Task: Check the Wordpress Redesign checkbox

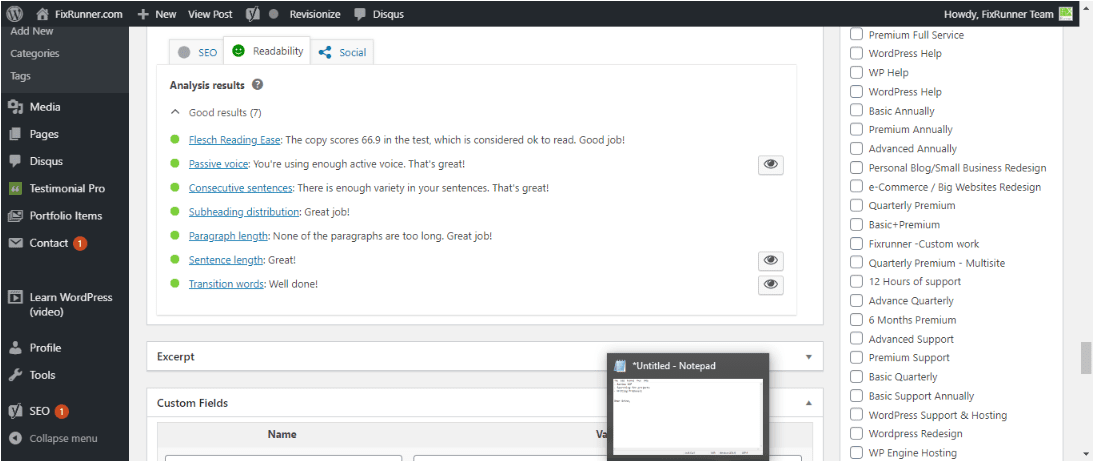Action: 856,433
